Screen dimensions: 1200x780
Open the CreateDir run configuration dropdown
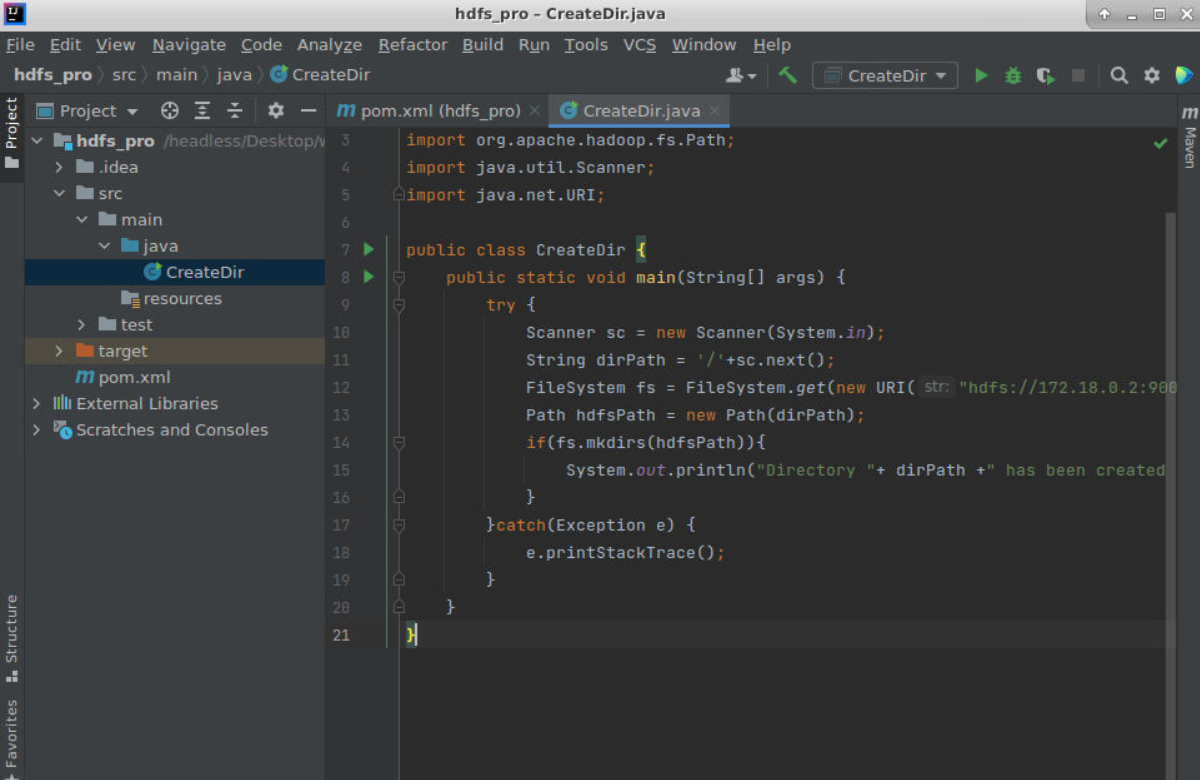click(x=885, y=76)
